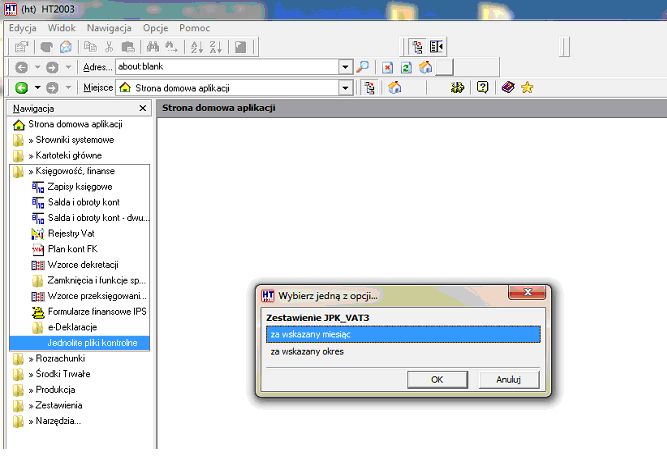Screen dimensions: 667x466
Task: Click the purple book icon in toolbar
Action: pos(508,87)
